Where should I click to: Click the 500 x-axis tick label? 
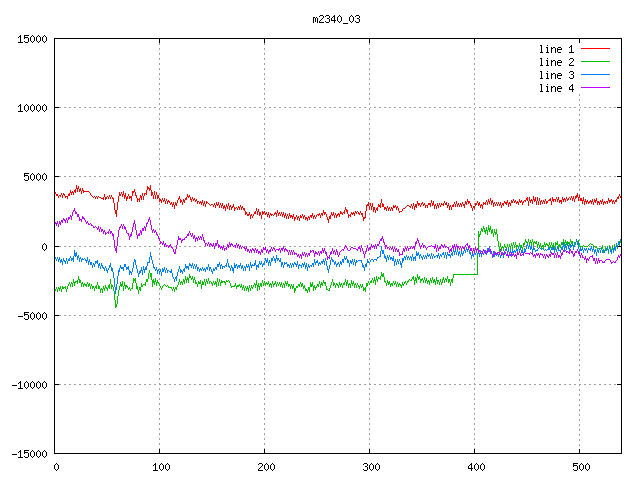point(580,467)
